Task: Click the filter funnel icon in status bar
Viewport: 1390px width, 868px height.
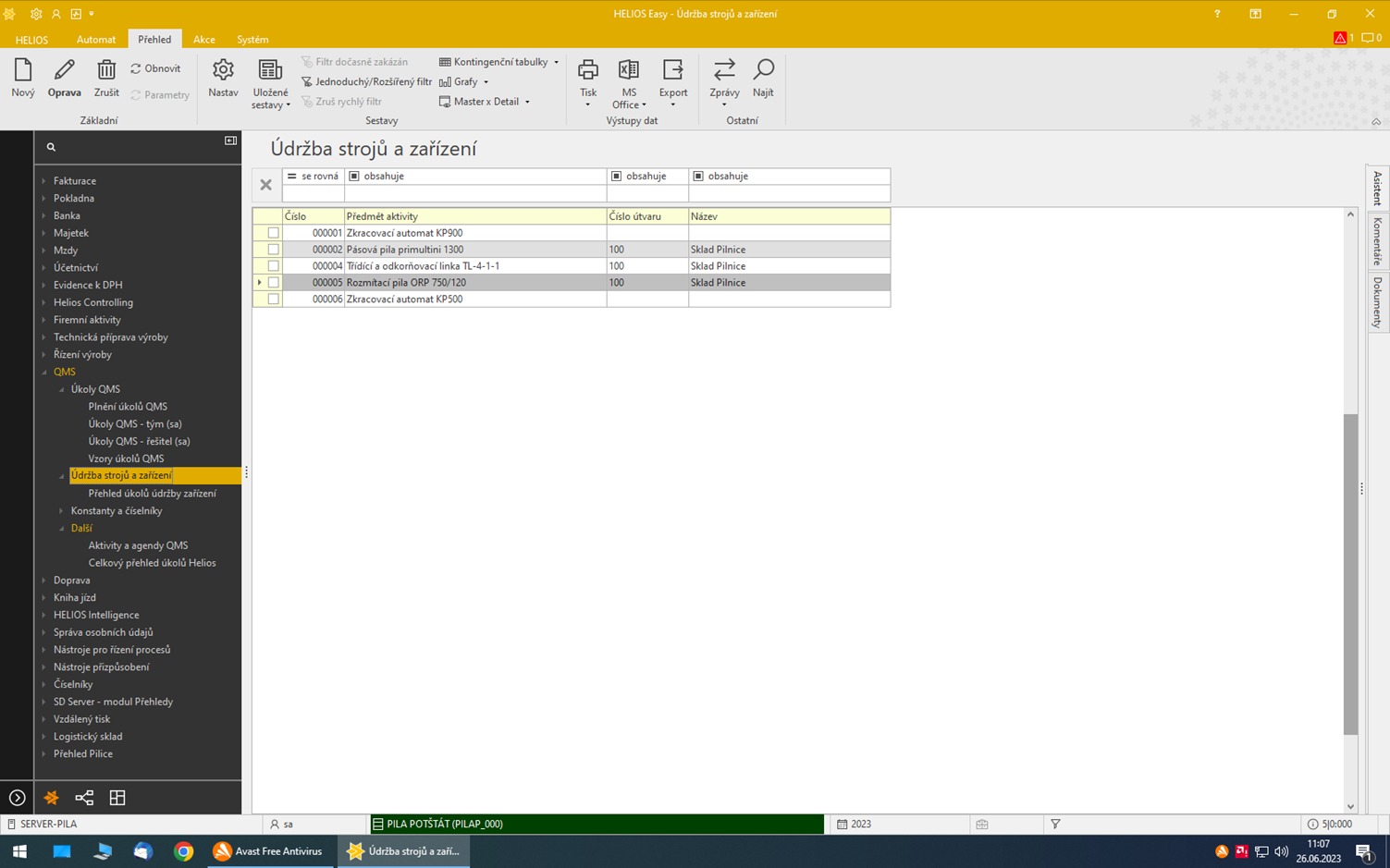Action: [1055, 824]
